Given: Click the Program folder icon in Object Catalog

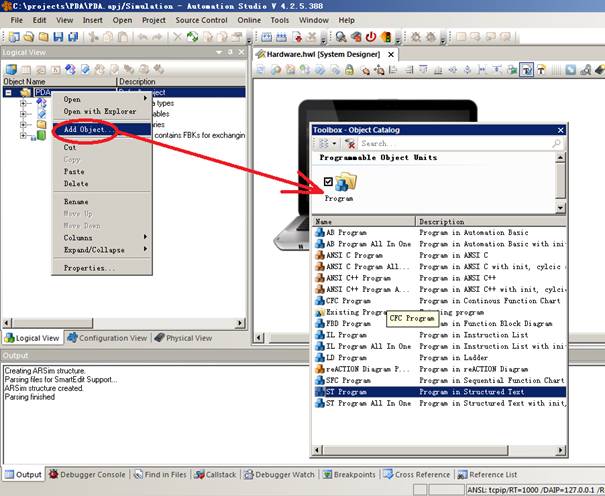Looking at the screenshot, I should point(346,184).
